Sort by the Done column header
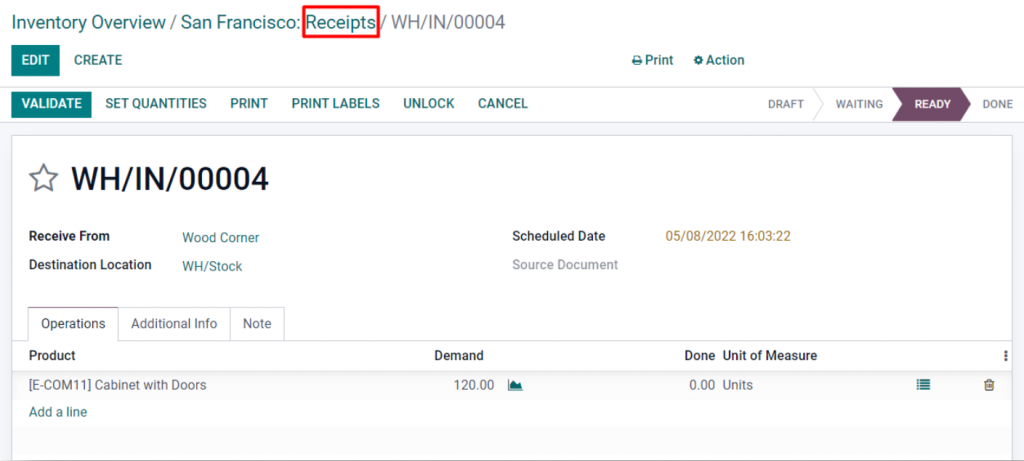The height and width of the screenshot is (461, 1024). click(699, 356)
